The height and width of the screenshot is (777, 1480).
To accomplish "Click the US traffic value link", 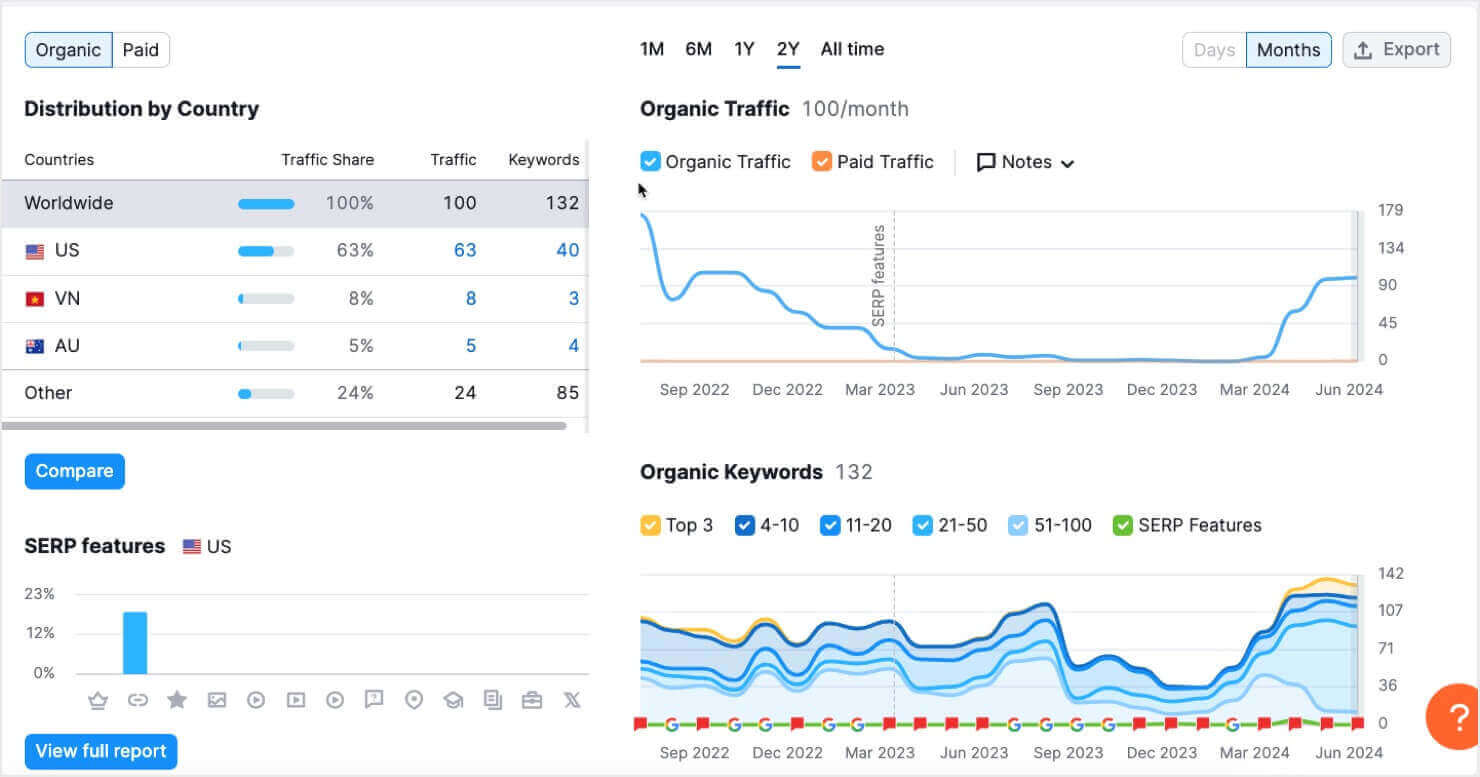I will tap(465, 250).
